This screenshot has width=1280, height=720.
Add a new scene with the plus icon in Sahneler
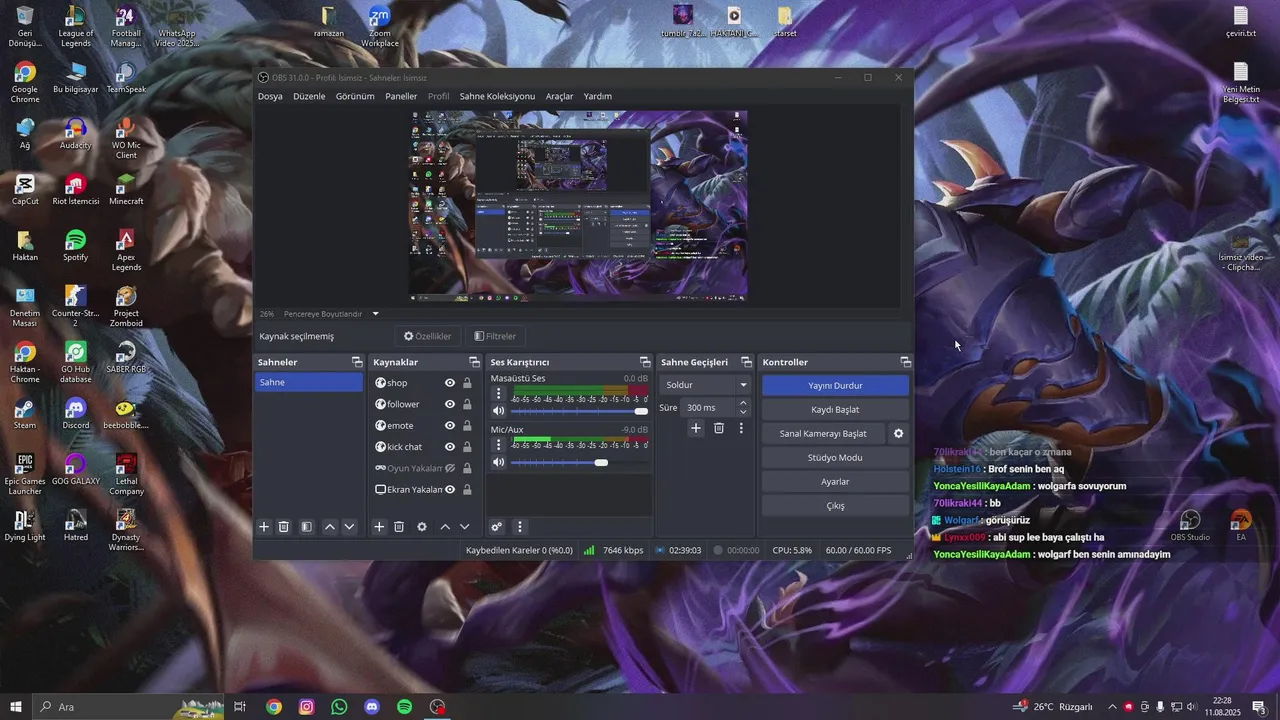(x=264, y=527)
